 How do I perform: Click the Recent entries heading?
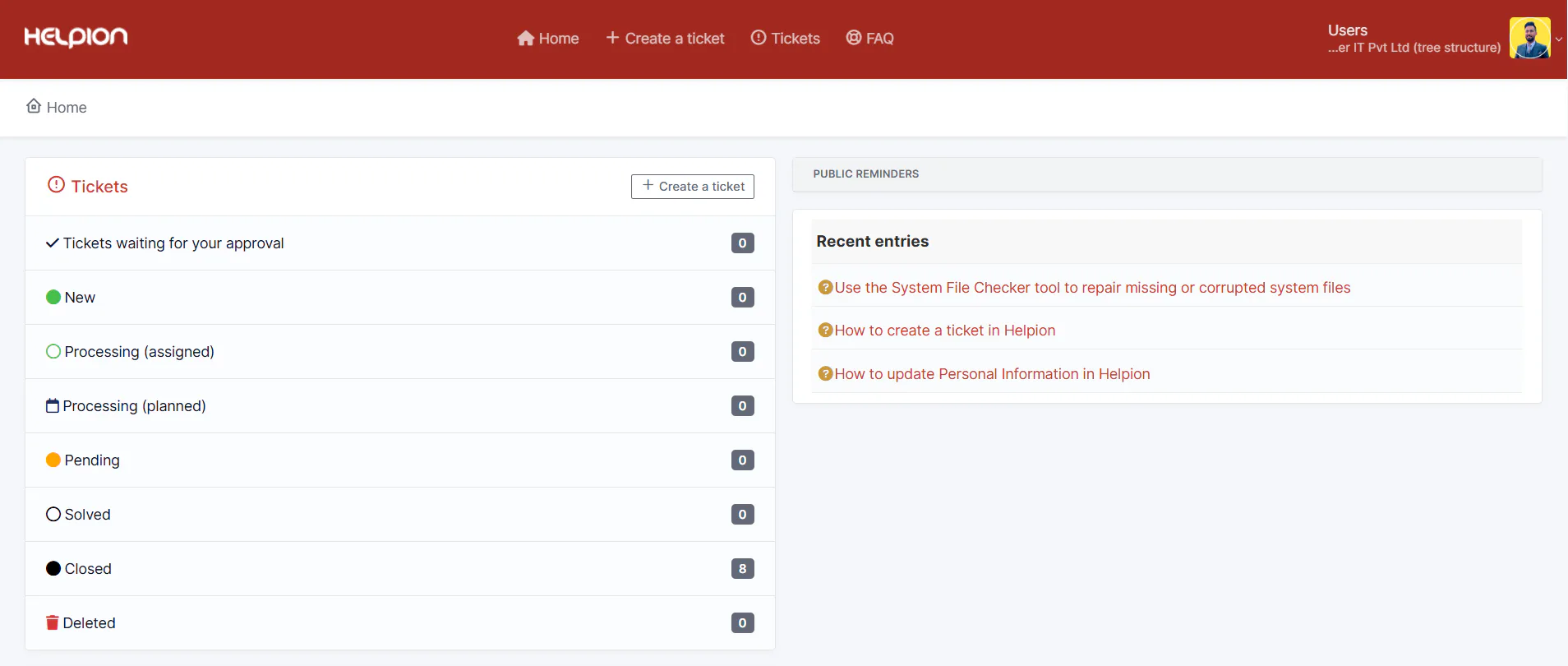click(x=873, y=241)
